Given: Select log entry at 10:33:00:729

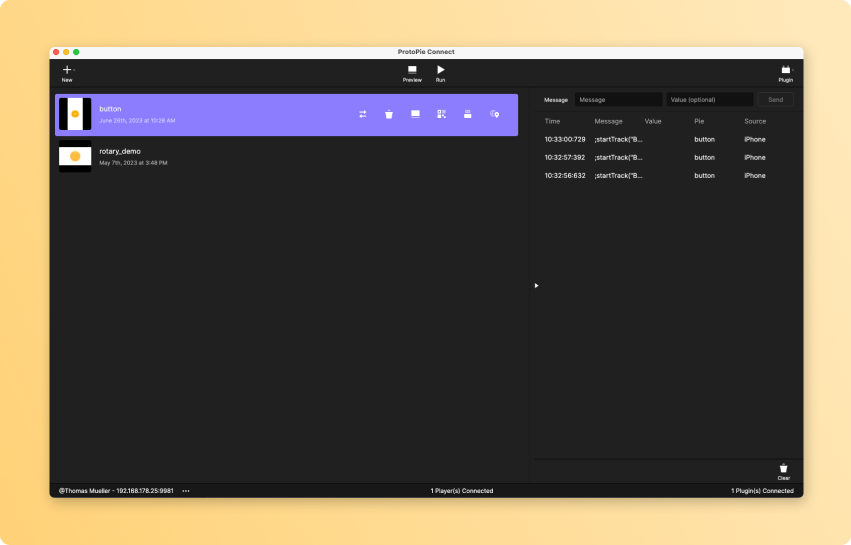Looking at the screenshot, I should coord(668,140).
